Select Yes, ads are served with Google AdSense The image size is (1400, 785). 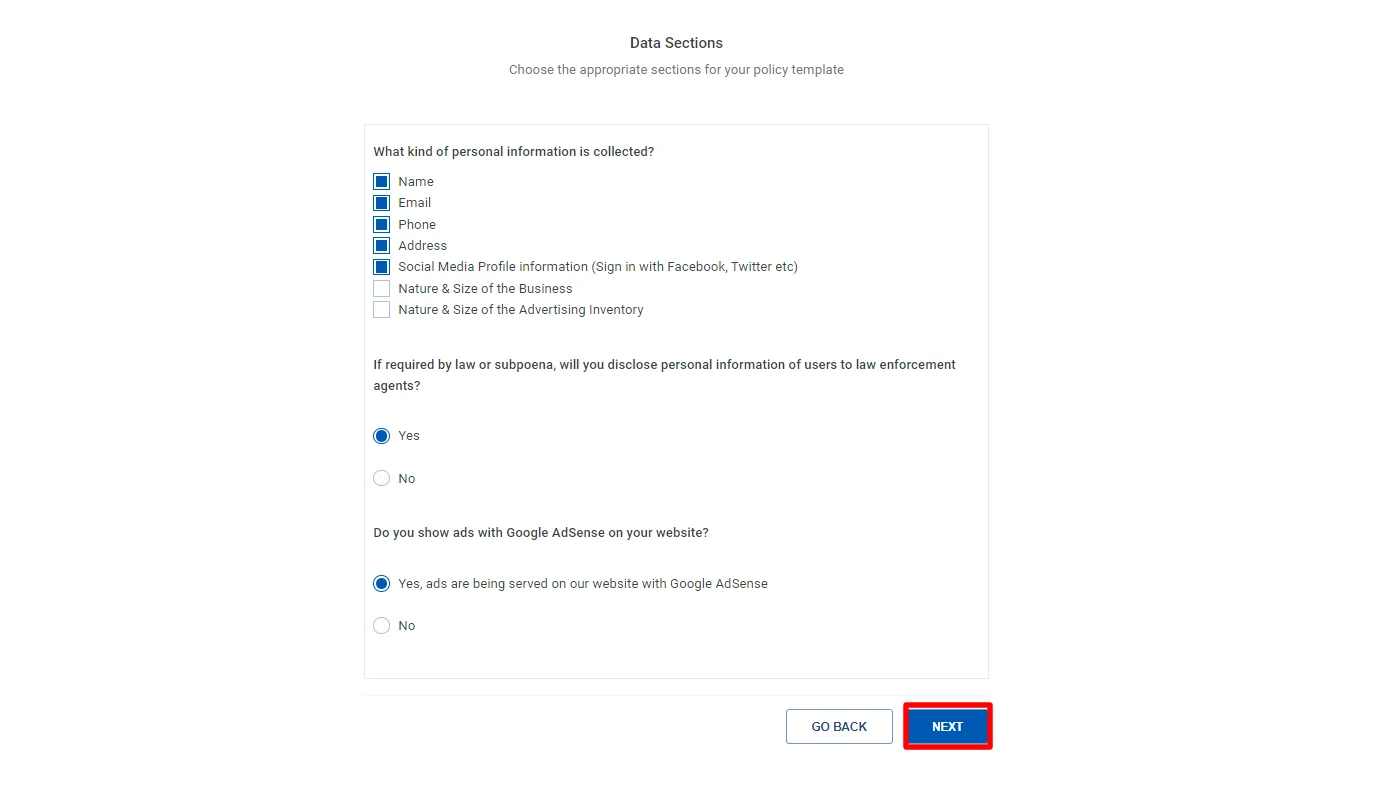click(x=381, y=583)
